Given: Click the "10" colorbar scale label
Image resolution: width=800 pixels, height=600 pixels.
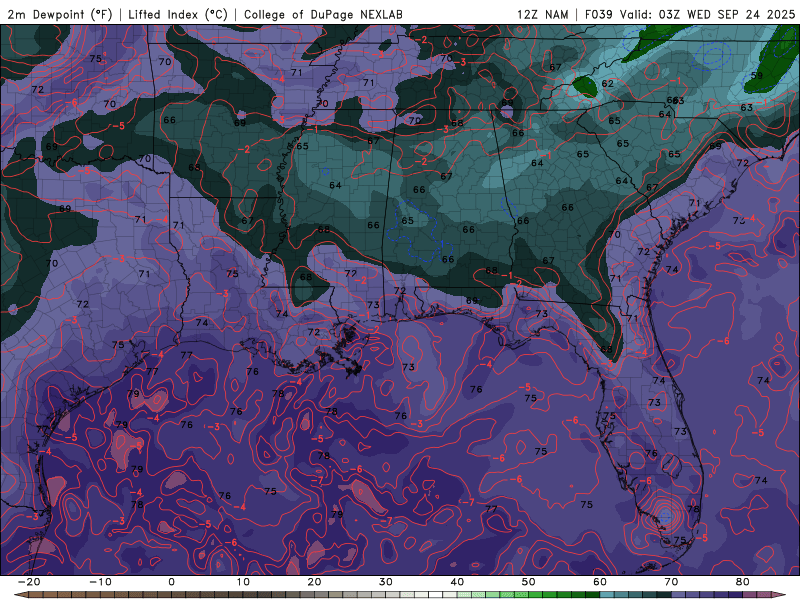Looking at the screenshot, I should click(243, 582).
